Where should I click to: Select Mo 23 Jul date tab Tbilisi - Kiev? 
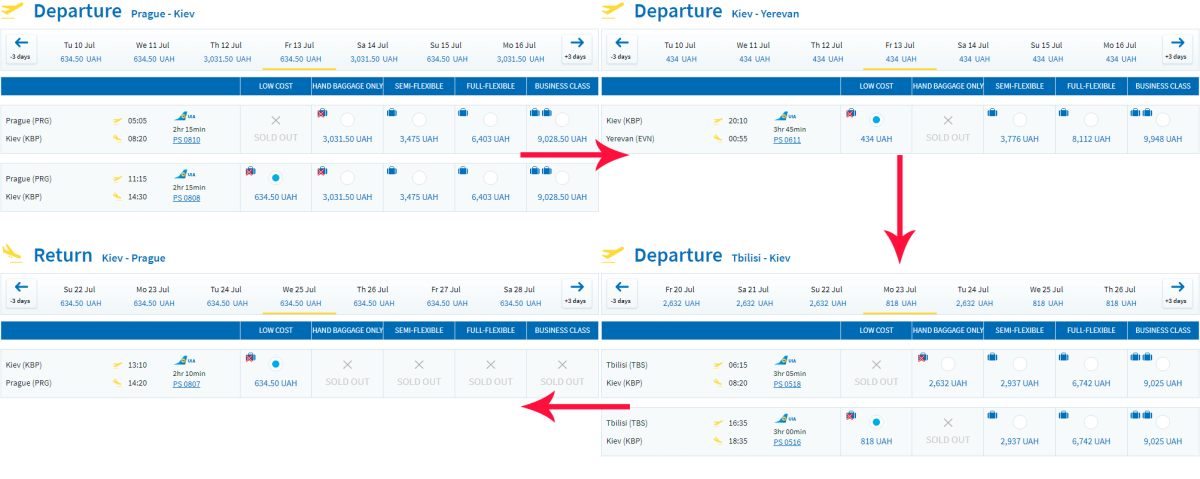[899, 295]
